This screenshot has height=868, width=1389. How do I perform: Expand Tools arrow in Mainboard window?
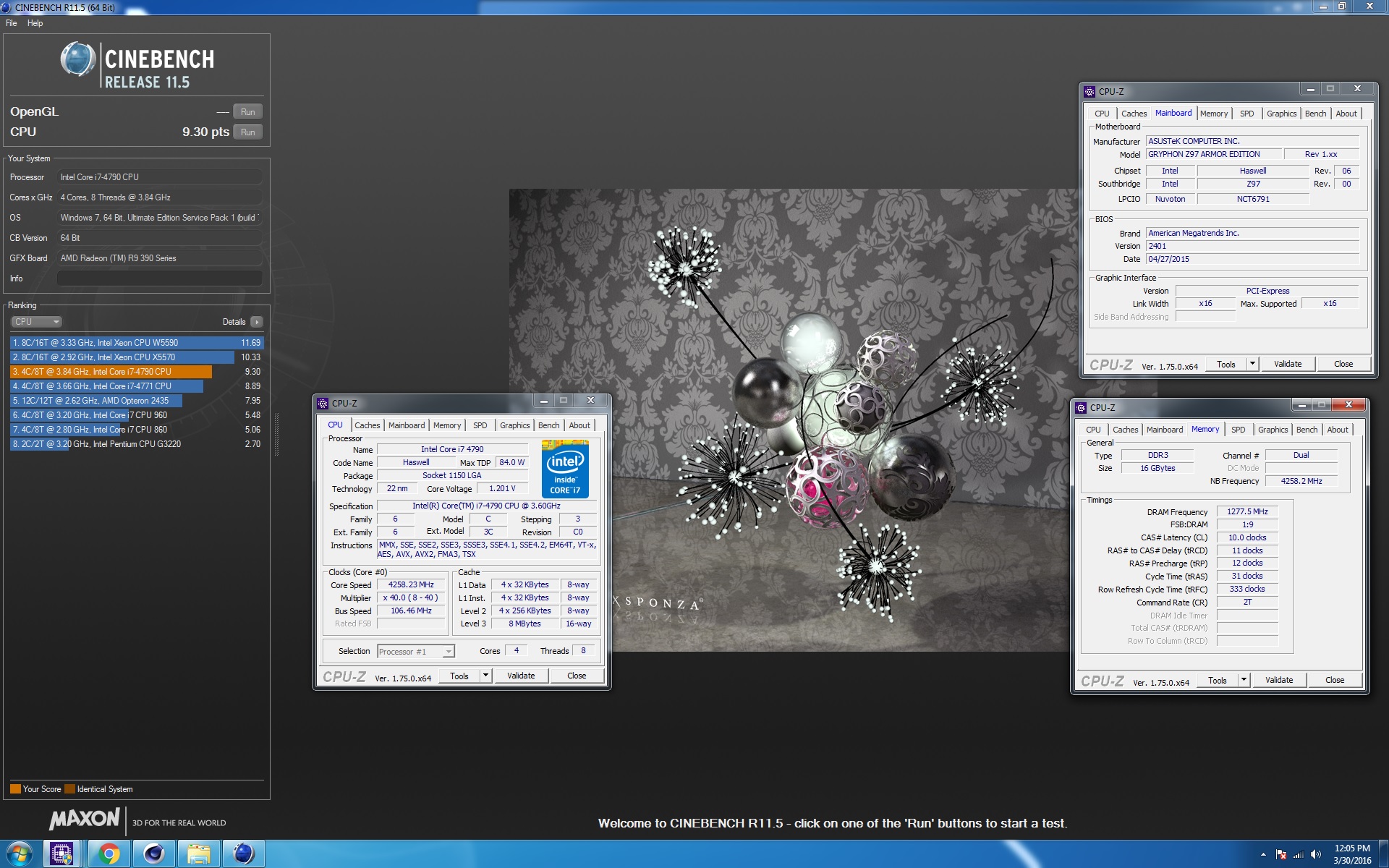coord(1253,364)
